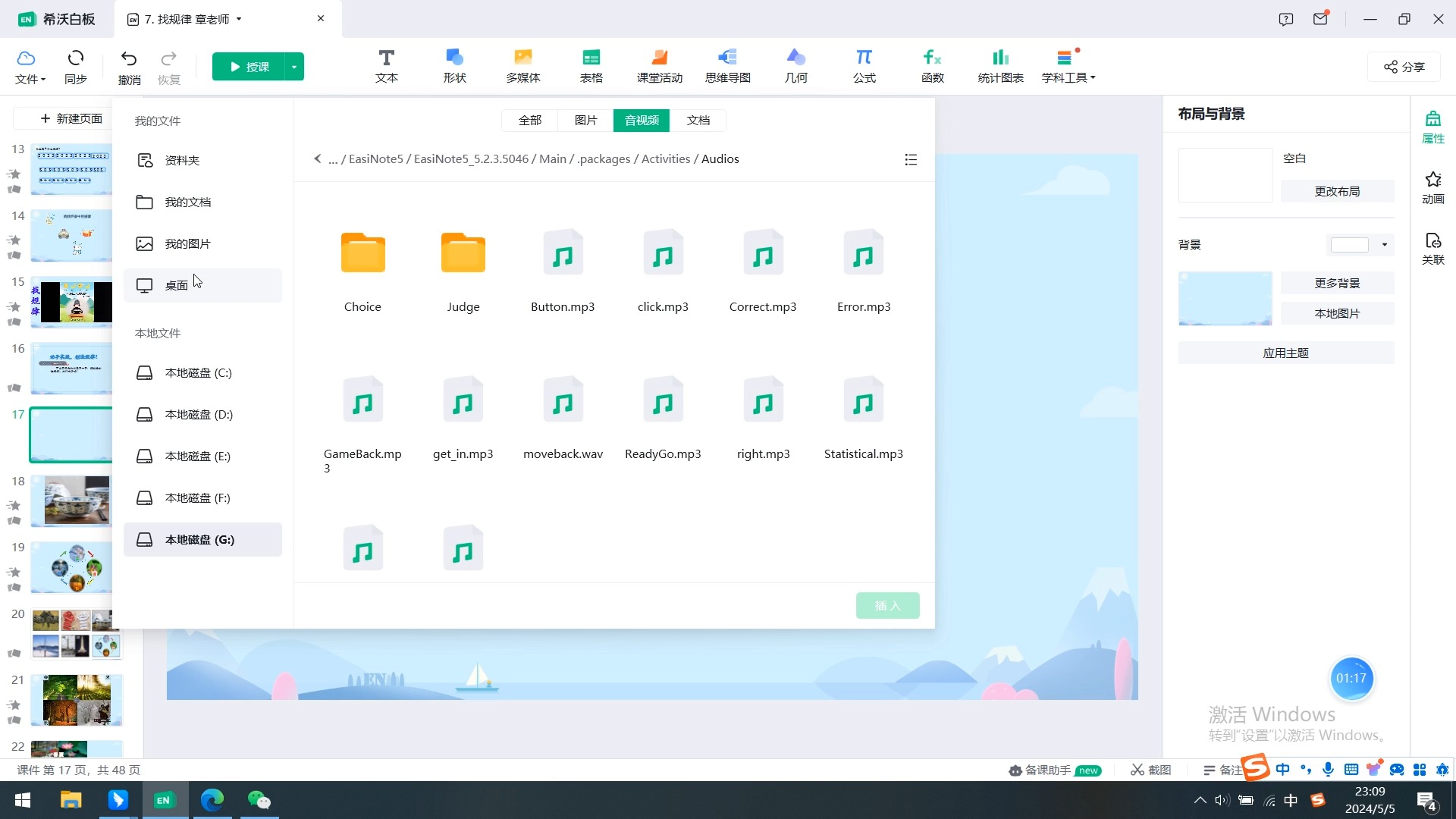Click the 应用主题 button
Screen dimensions: 1456x819
[x=1285, y=353]
